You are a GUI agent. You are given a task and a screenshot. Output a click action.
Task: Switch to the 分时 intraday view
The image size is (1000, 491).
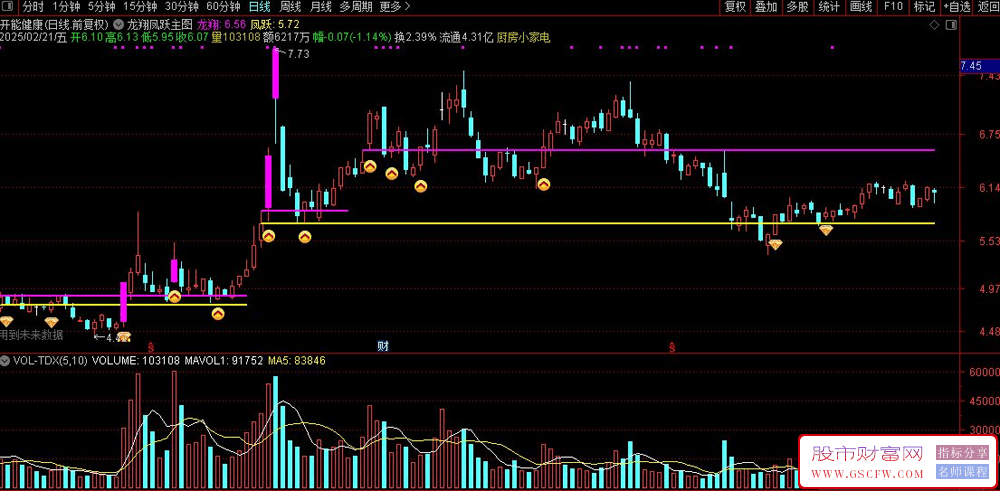pyautogui.click(x=33, y=7)
